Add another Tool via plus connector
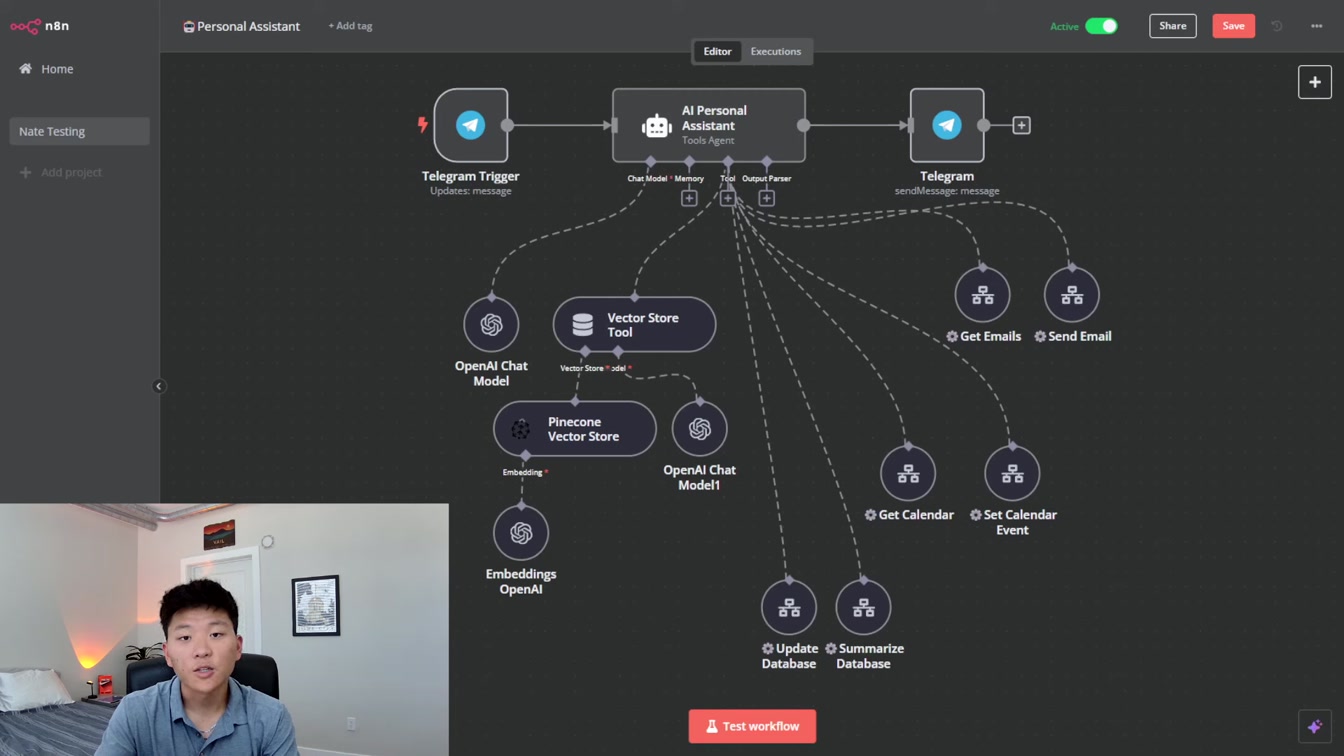1344x756 pixels. [x=728, y=198]
